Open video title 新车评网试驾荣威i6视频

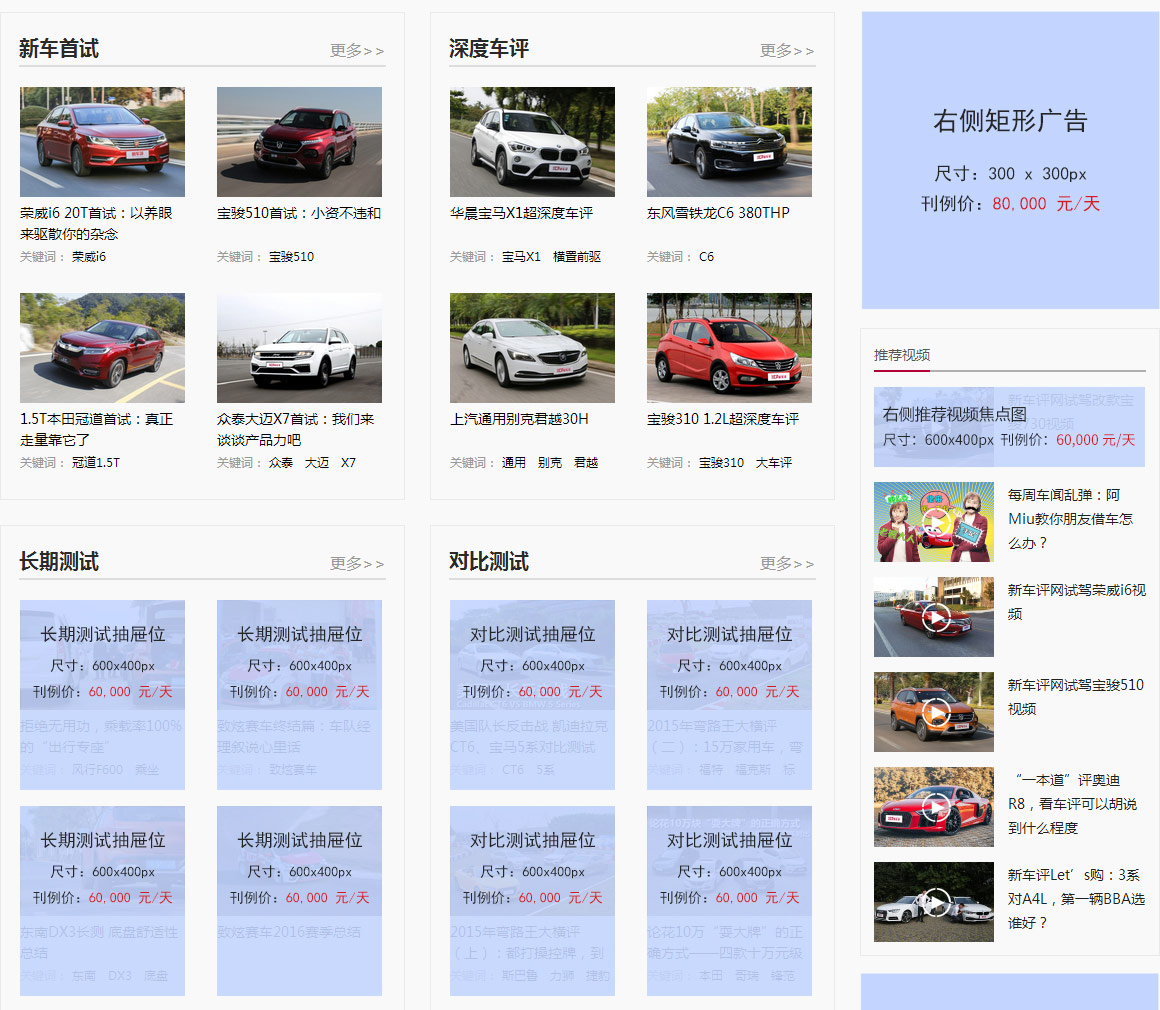pos(1076,602)
